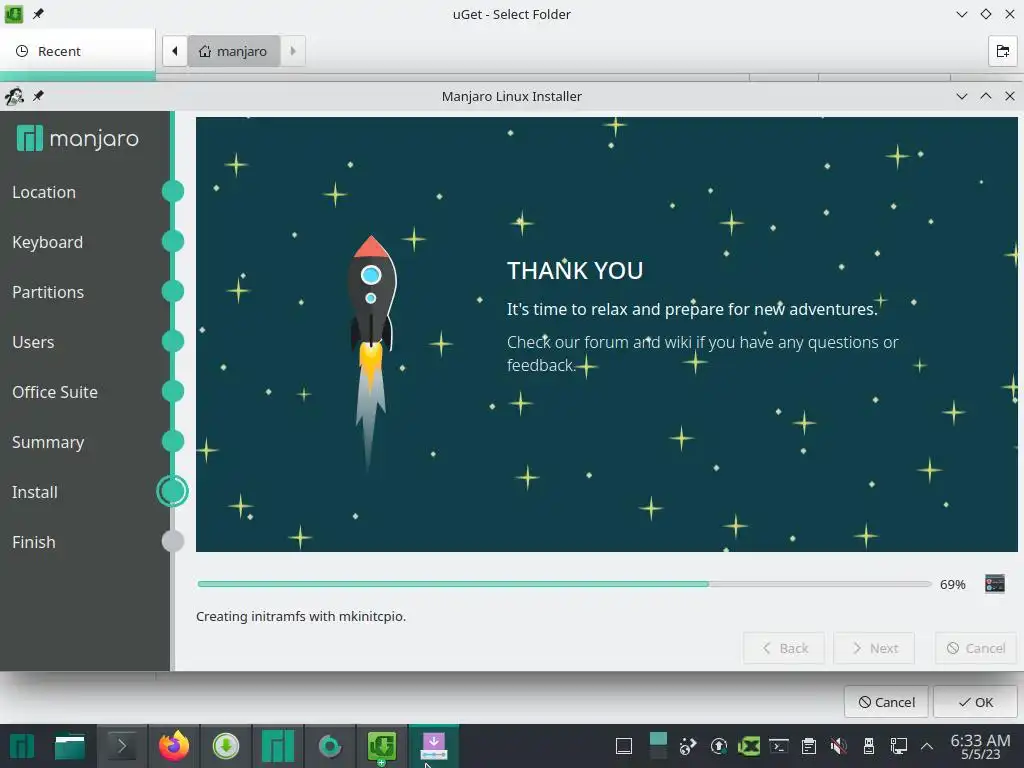Select Recent in the uGet folder sidebar
Viewport: 1024px width, 768px height.
(x=77, y=51)
